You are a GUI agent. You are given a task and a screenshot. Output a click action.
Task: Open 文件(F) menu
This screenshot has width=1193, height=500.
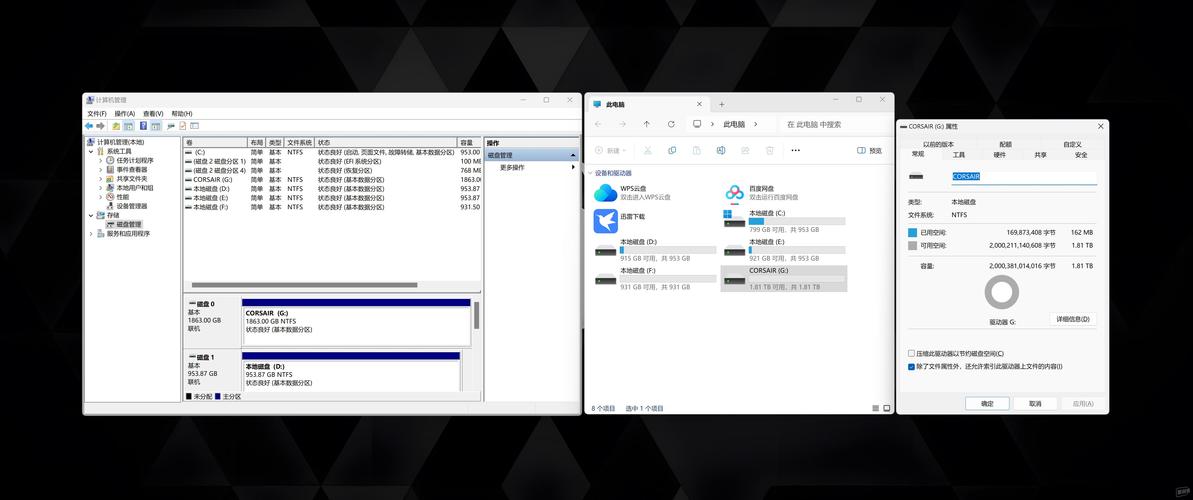(x=97, y=113)
